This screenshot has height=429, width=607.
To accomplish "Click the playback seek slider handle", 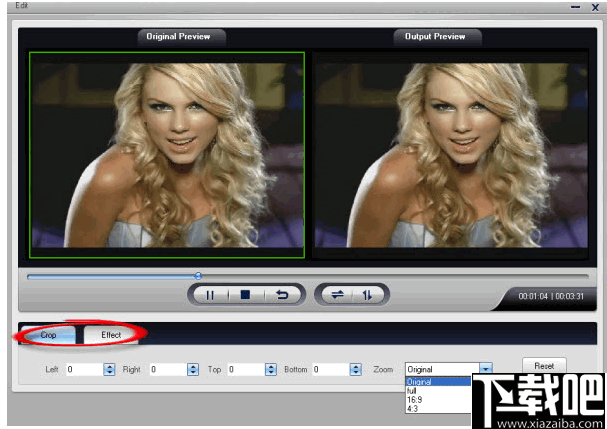I will (198, 276).
